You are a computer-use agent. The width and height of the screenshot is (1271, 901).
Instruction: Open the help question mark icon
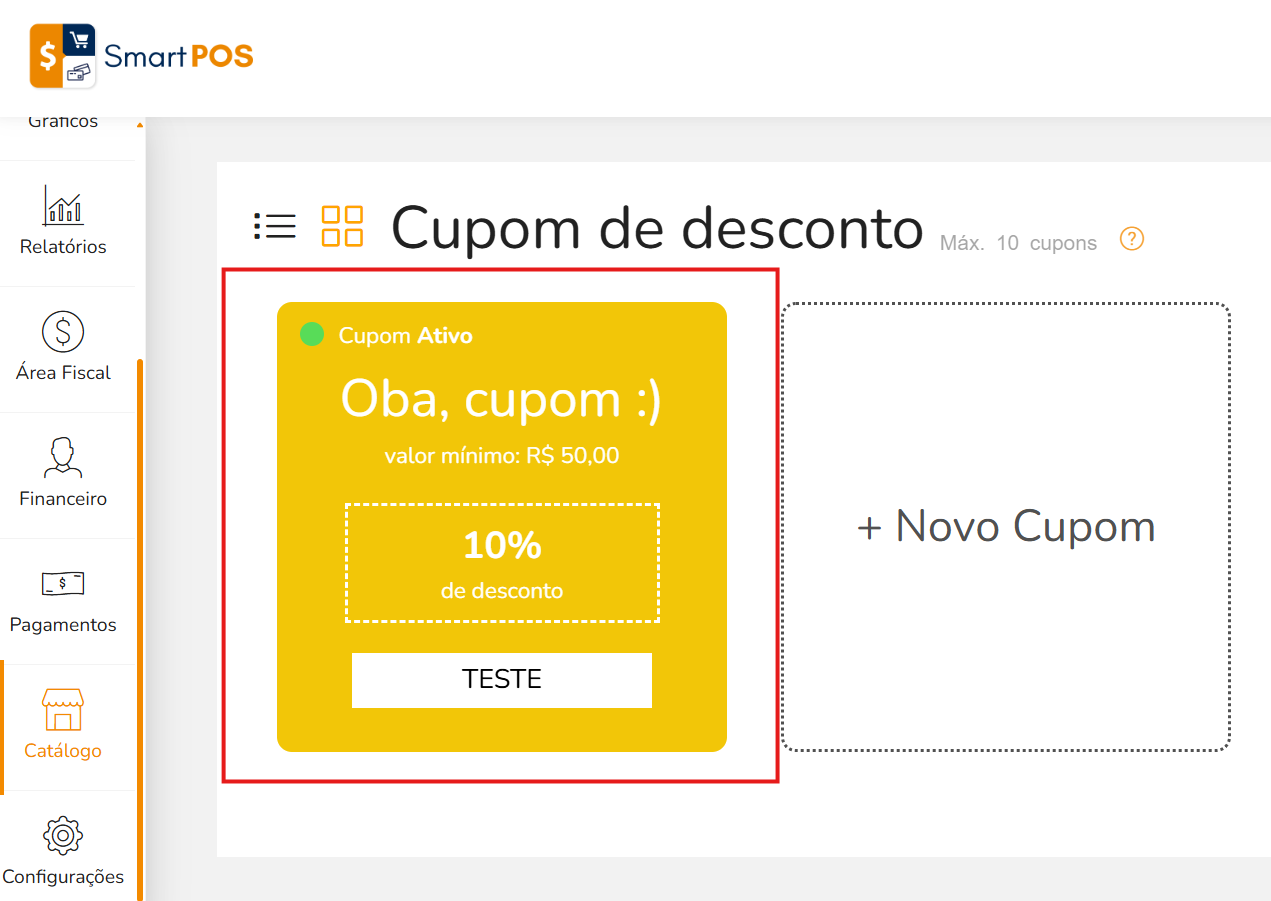pyautogui.click(x=1131, y=240)
